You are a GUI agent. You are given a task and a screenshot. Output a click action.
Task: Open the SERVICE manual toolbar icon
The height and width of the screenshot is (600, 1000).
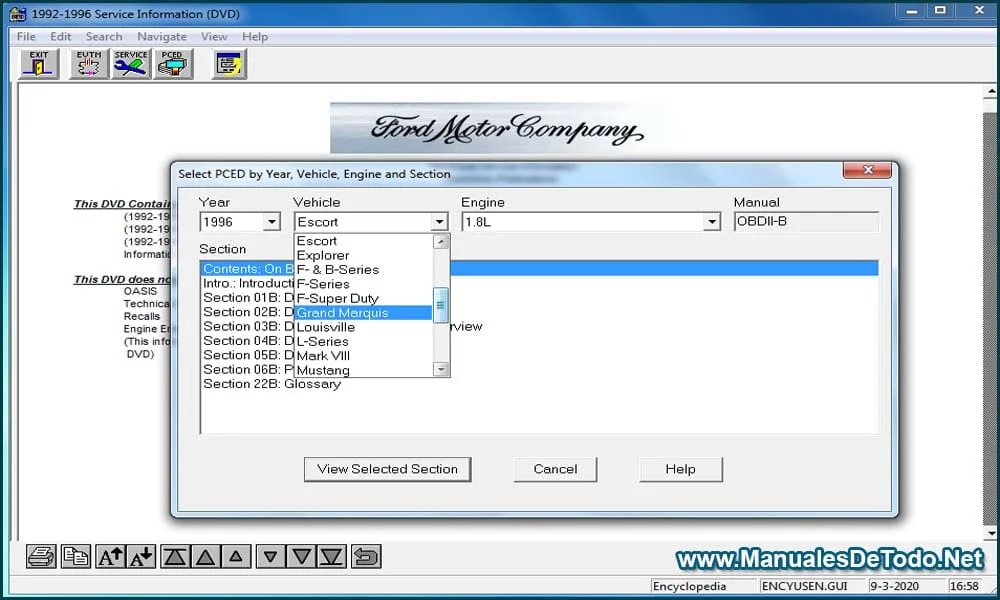click(131, 64)
